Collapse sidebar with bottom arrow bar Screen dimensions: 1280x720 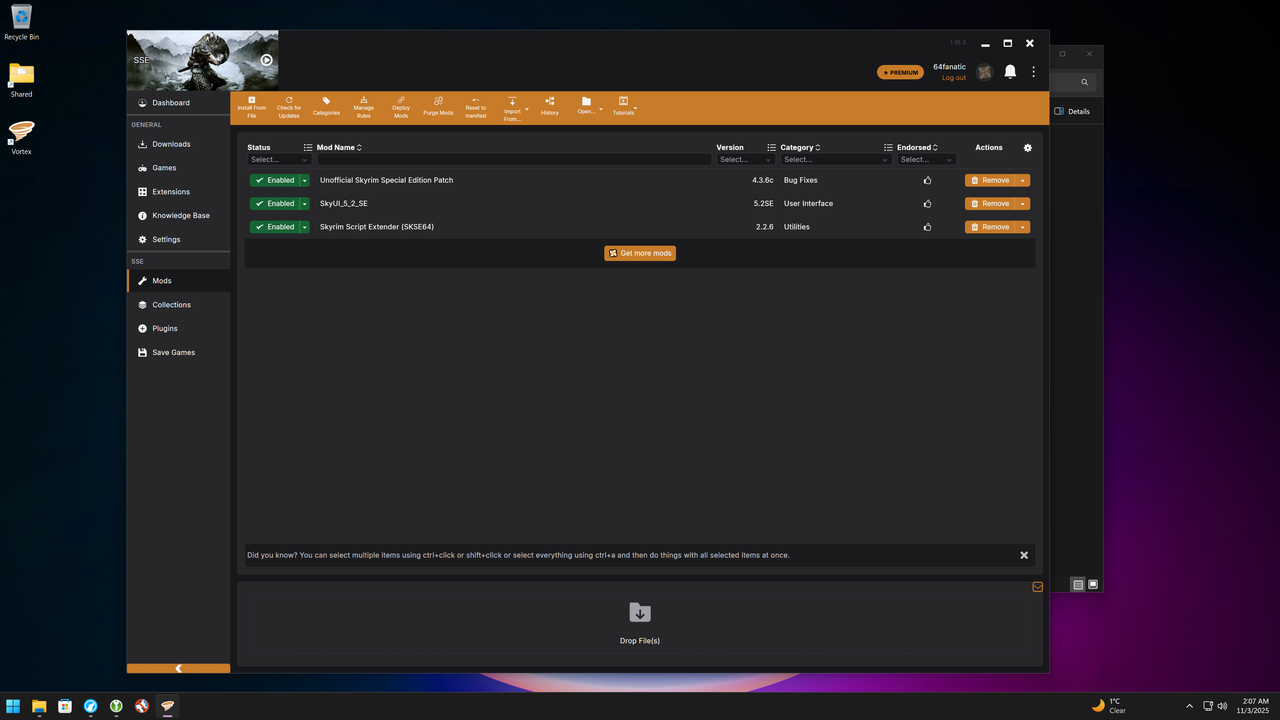pyautogui.click(x=178, y=668)
